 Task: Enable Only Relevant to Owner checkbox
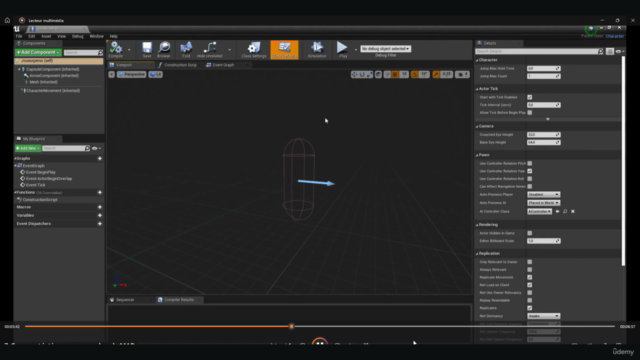[530, 262]
